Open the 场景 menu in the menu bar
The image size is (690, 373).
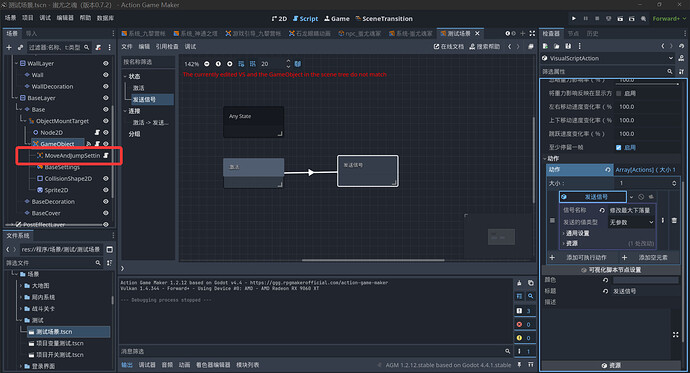(11, 18)
